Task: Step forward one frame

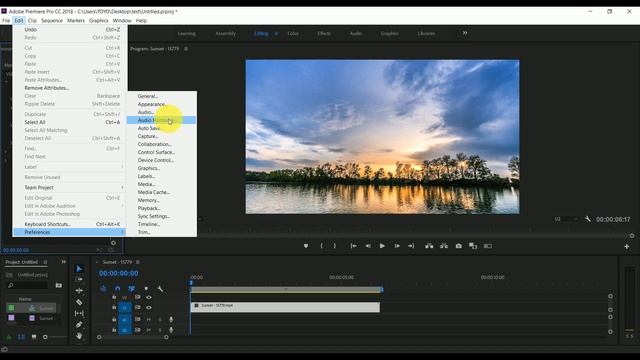Action: (x=397, y=246)
